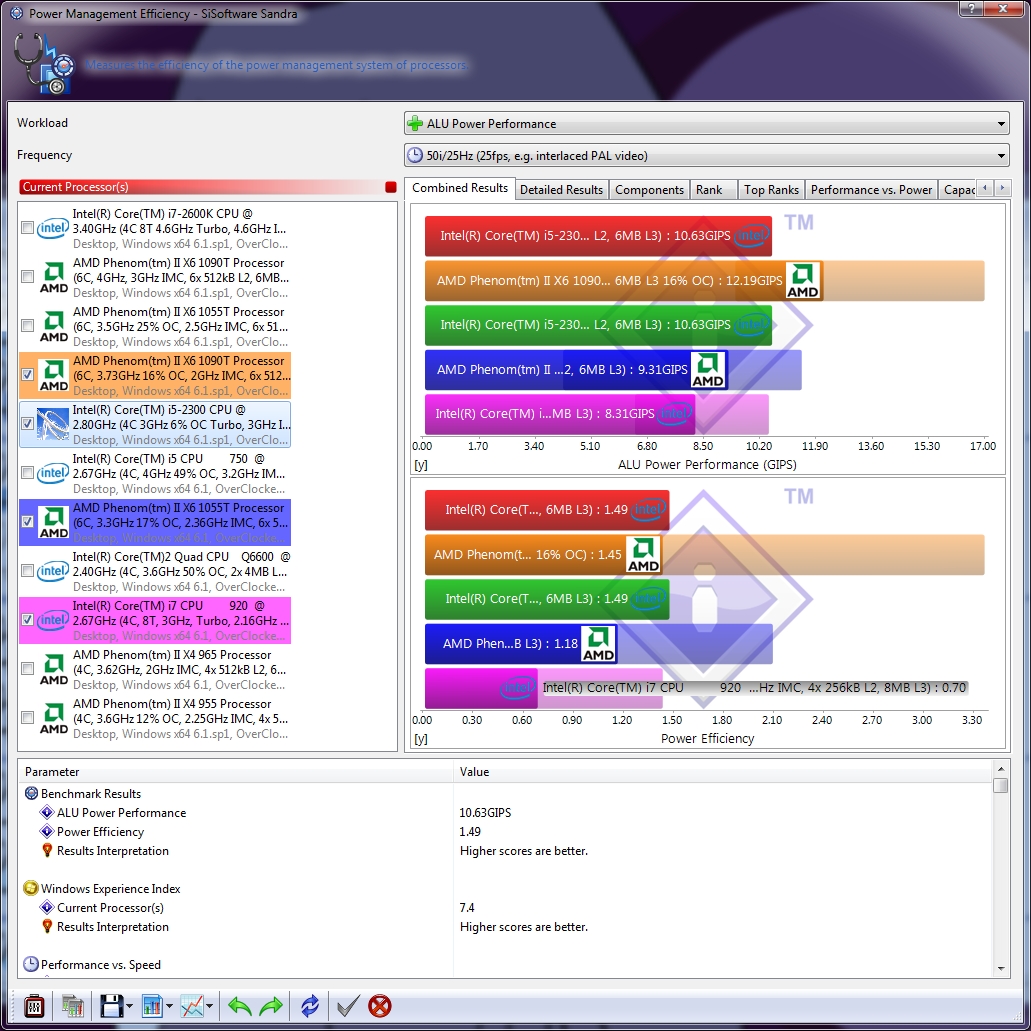Screen dimensions: 1031x1031
Task: Click the Current Processor(s) score 7.4
Action: pyautogui.click(x=467, y=907)
